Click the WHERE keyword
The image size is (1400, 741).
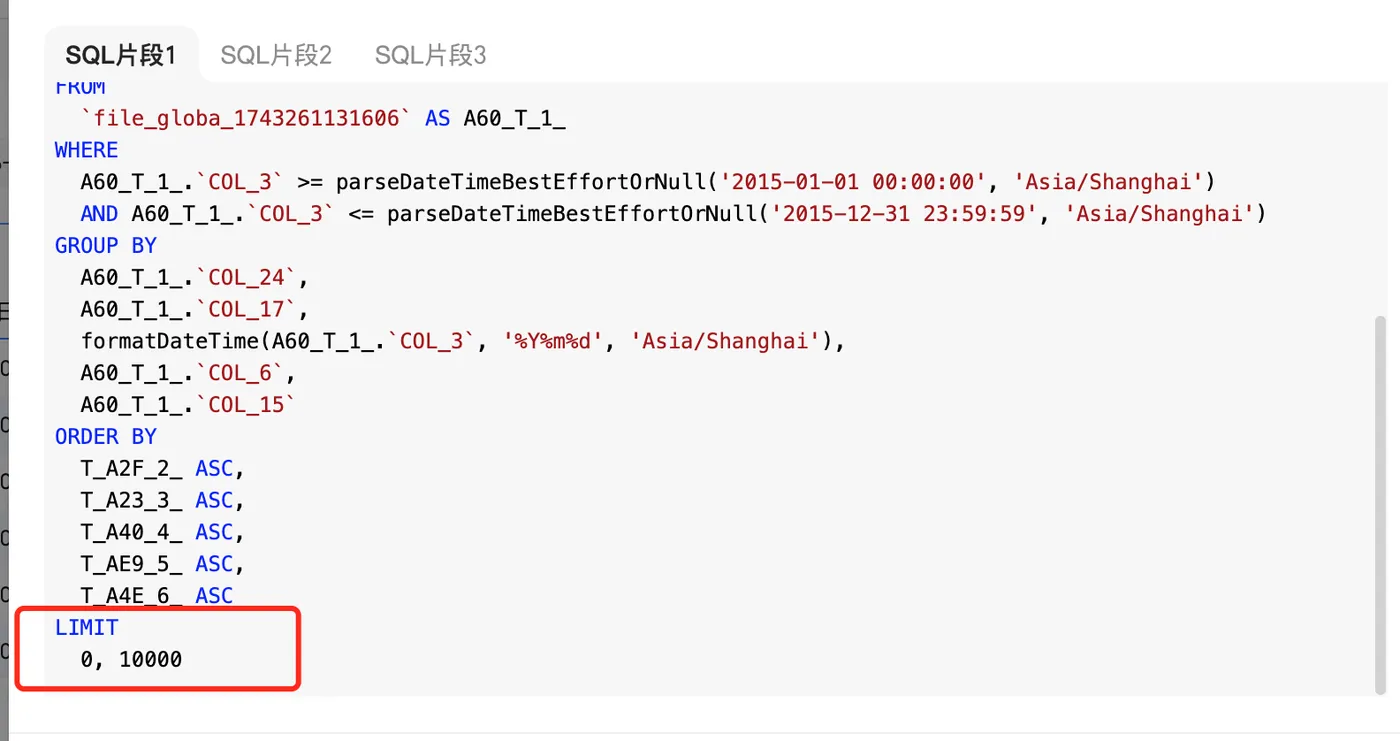[86, 150]
